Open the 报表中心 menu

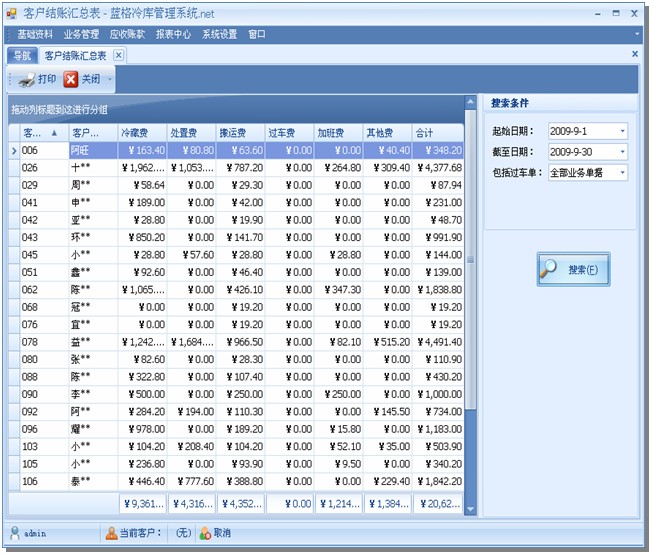tap(174, 34)
